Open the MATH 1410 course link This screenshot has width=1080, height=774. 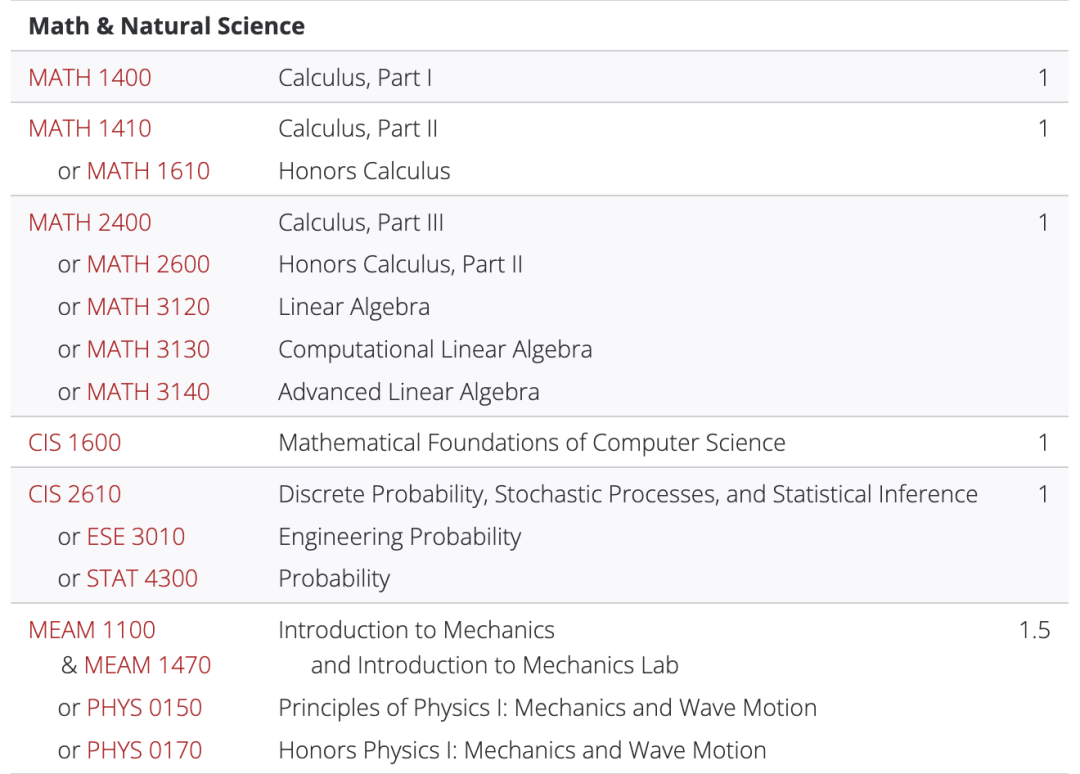90,129
